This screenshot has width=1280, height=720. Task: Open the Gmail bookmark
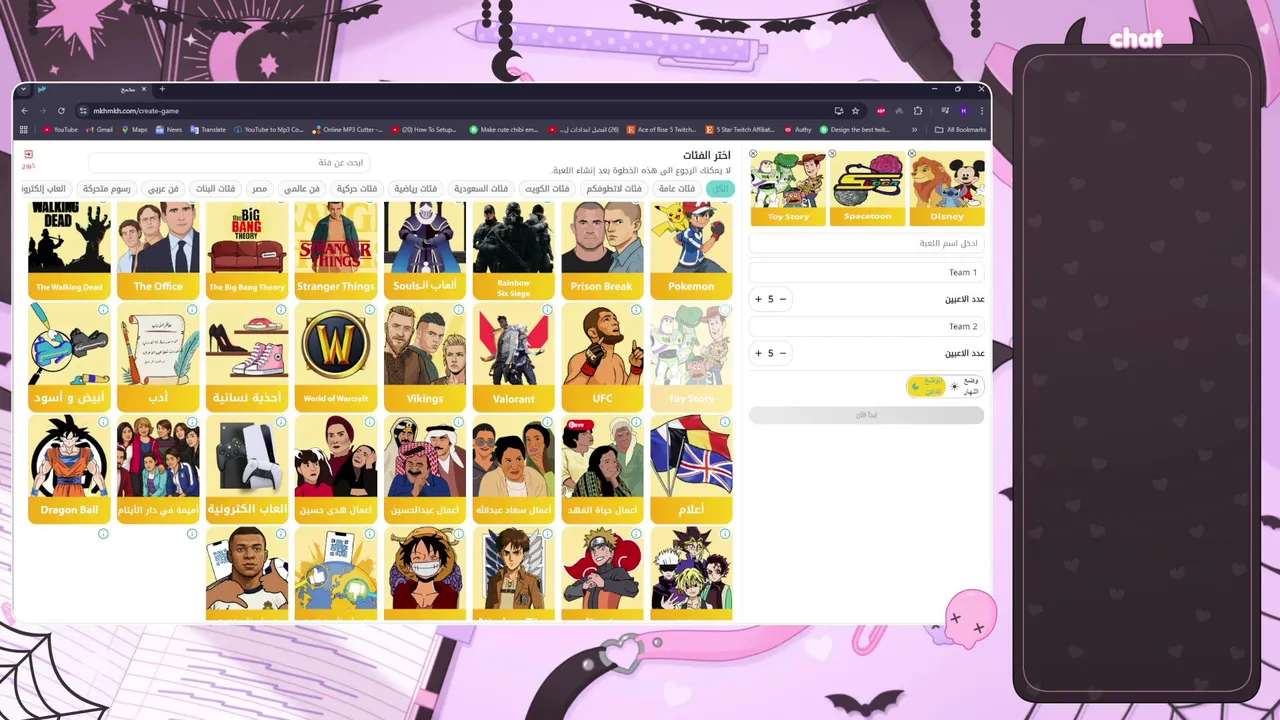[99, 129]
